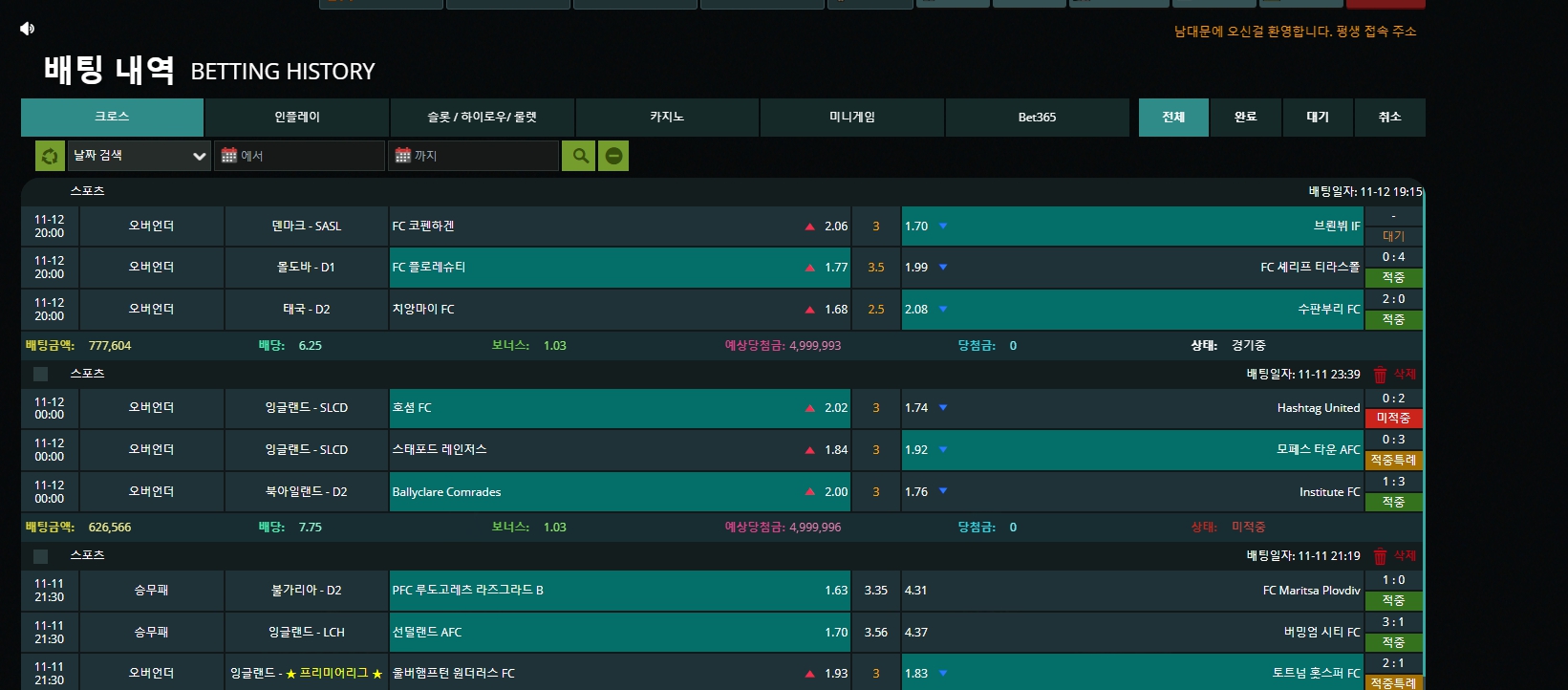Select the 슬롯 / 하이로우 / 룰렛 tab
The height and width of the screenshot is (690, 1568).
click(x=482, y=118)
